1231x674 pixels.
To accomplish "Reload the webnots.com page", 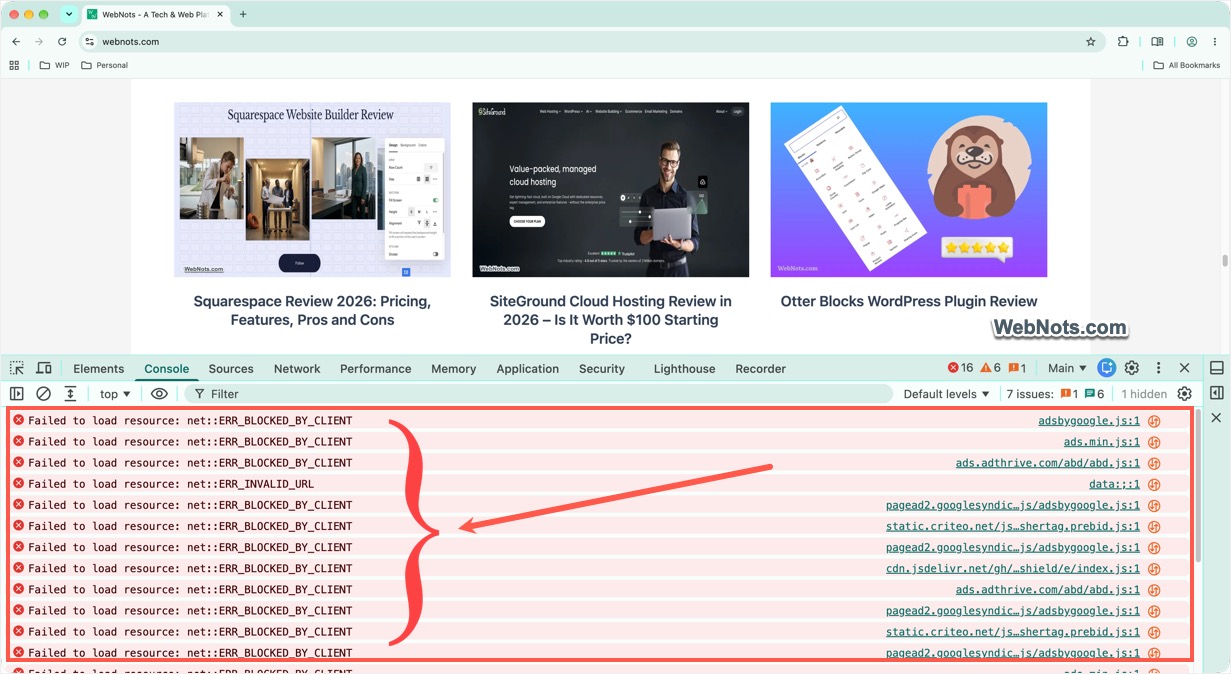I will tap(62, 42).
